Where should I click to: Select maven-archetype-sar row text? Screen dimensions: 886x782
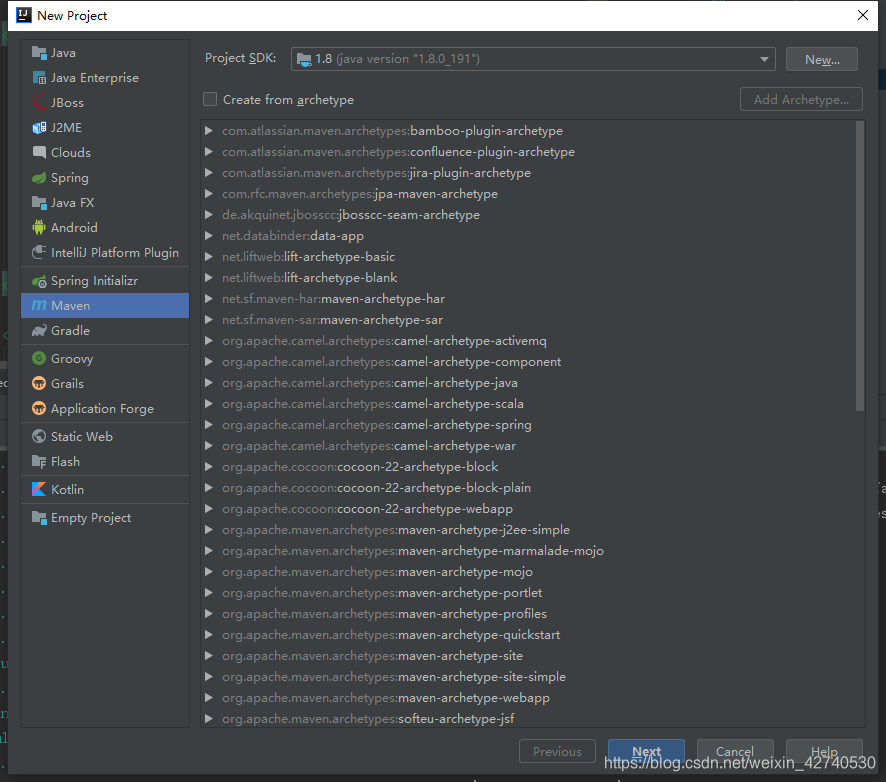pos(332,320)
